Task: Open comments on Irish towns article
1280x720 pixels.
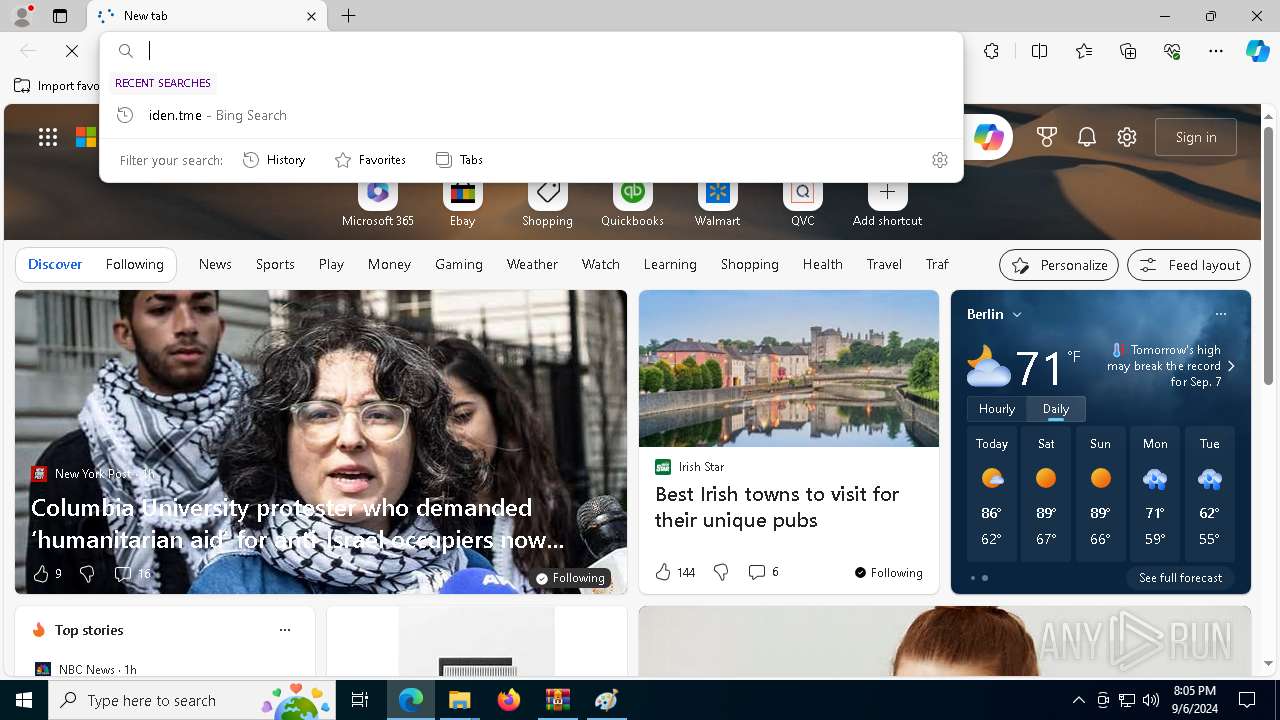Action: coord(763,572)
